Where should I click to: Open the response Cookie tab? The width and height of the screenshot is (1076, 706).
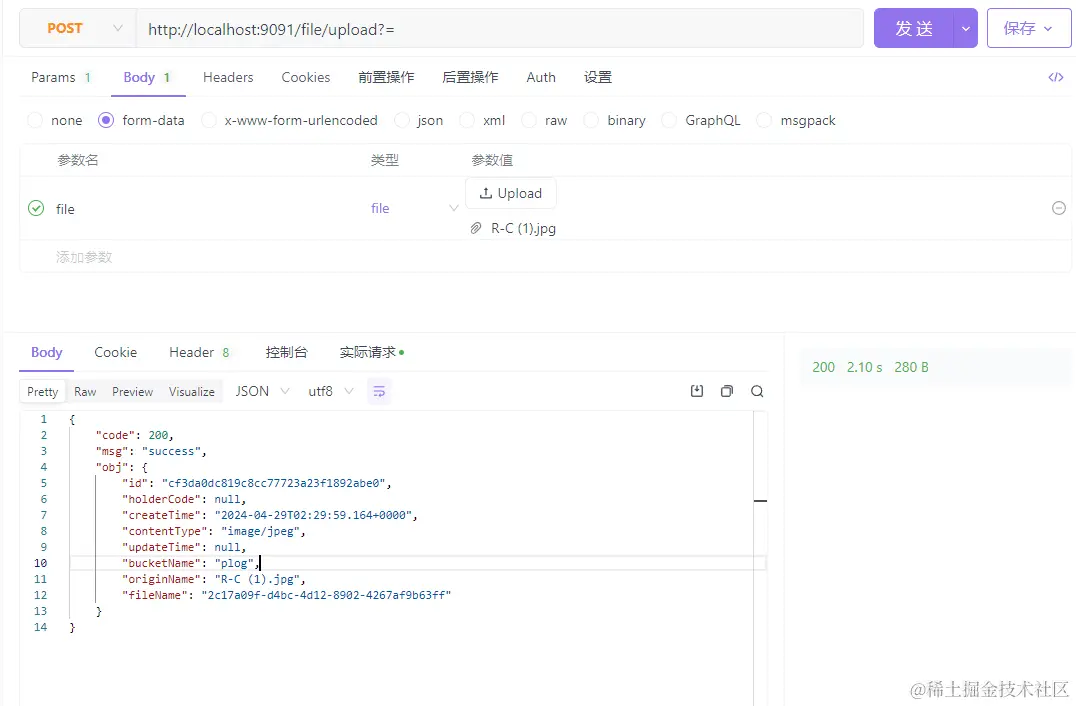tap(115, 352)
